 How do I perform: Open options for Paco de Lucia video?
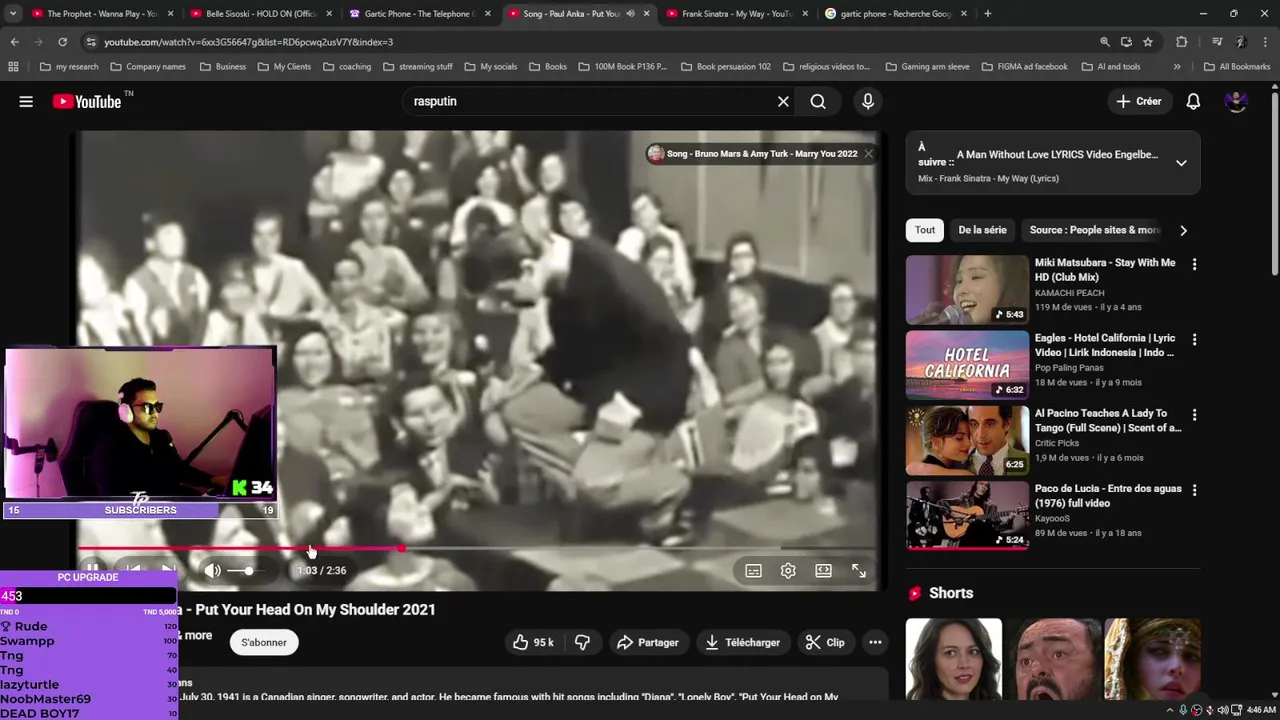click(1194, 490)
